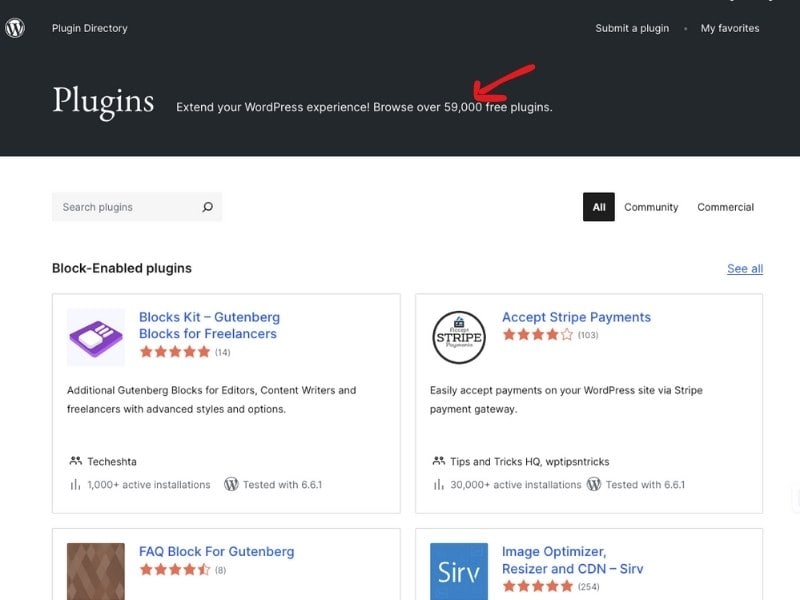Click WordPress tested icon on Blocks Kit card
This screenshot has width=800, height=600.
tap(231, 484)
